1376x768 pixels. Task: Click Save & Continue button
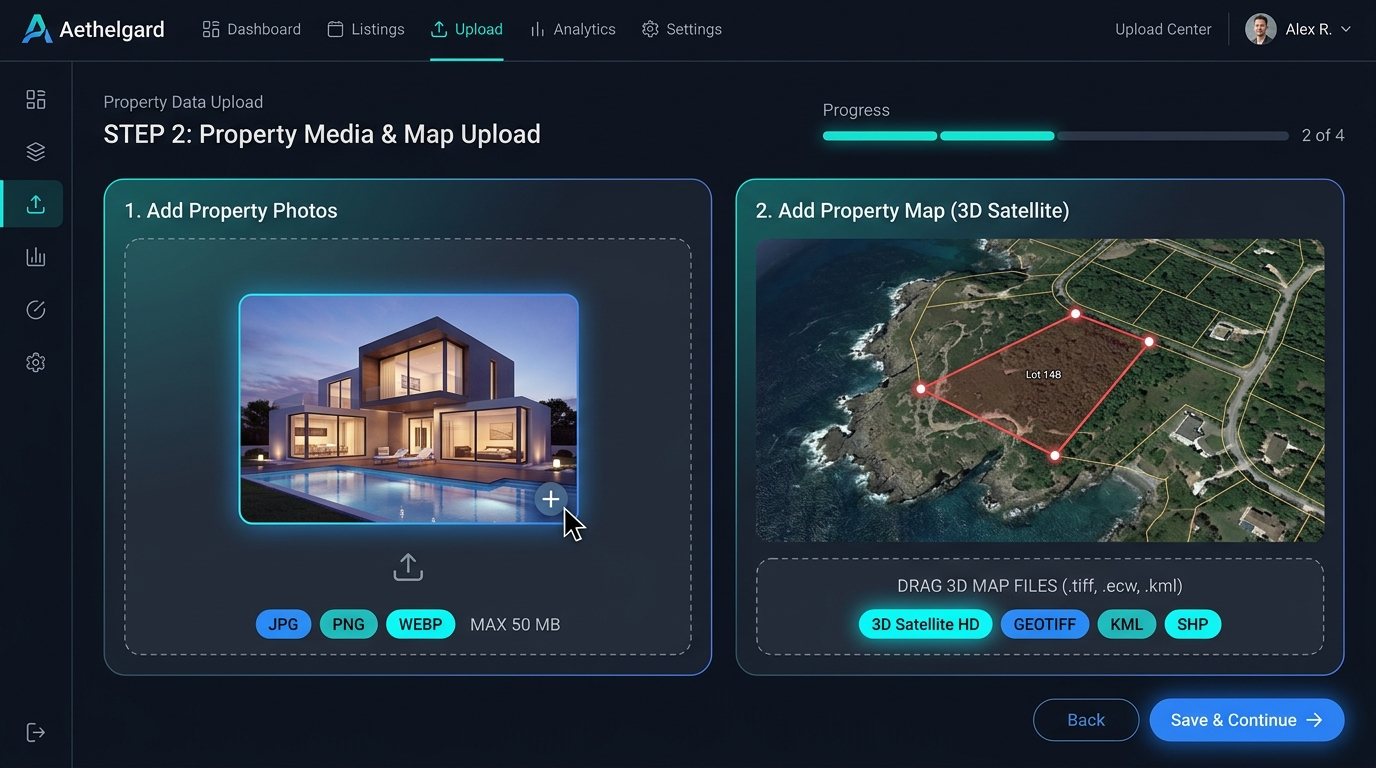(x=1247, y=720)
